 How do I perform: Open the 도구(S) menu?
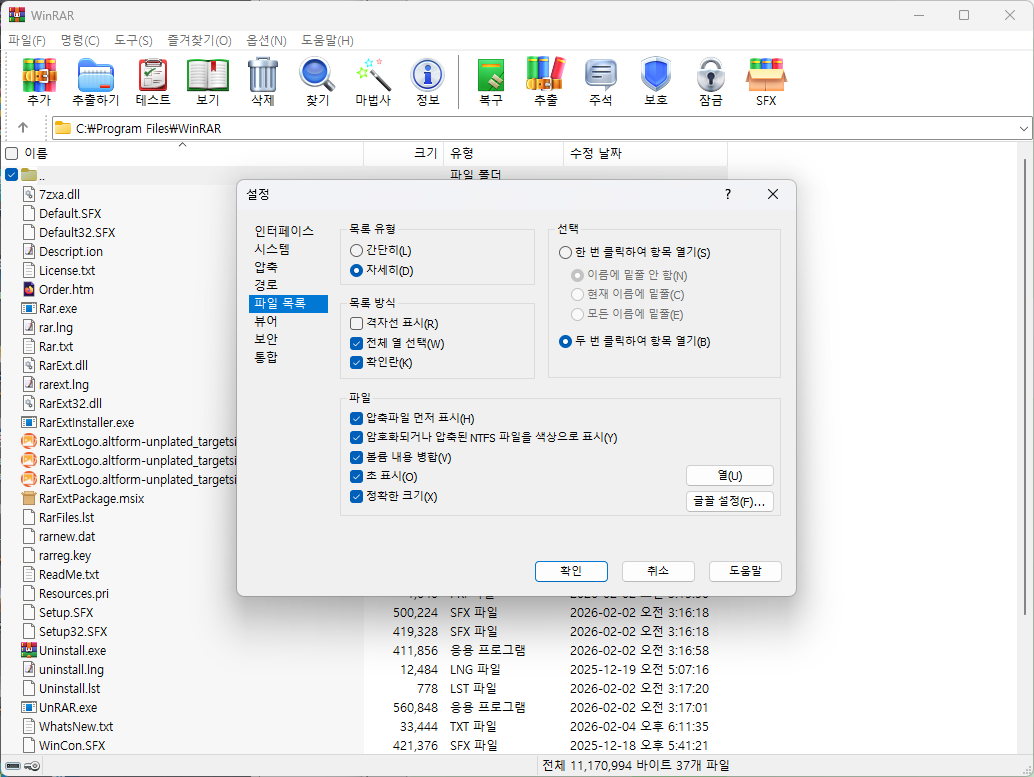point(133,40)
